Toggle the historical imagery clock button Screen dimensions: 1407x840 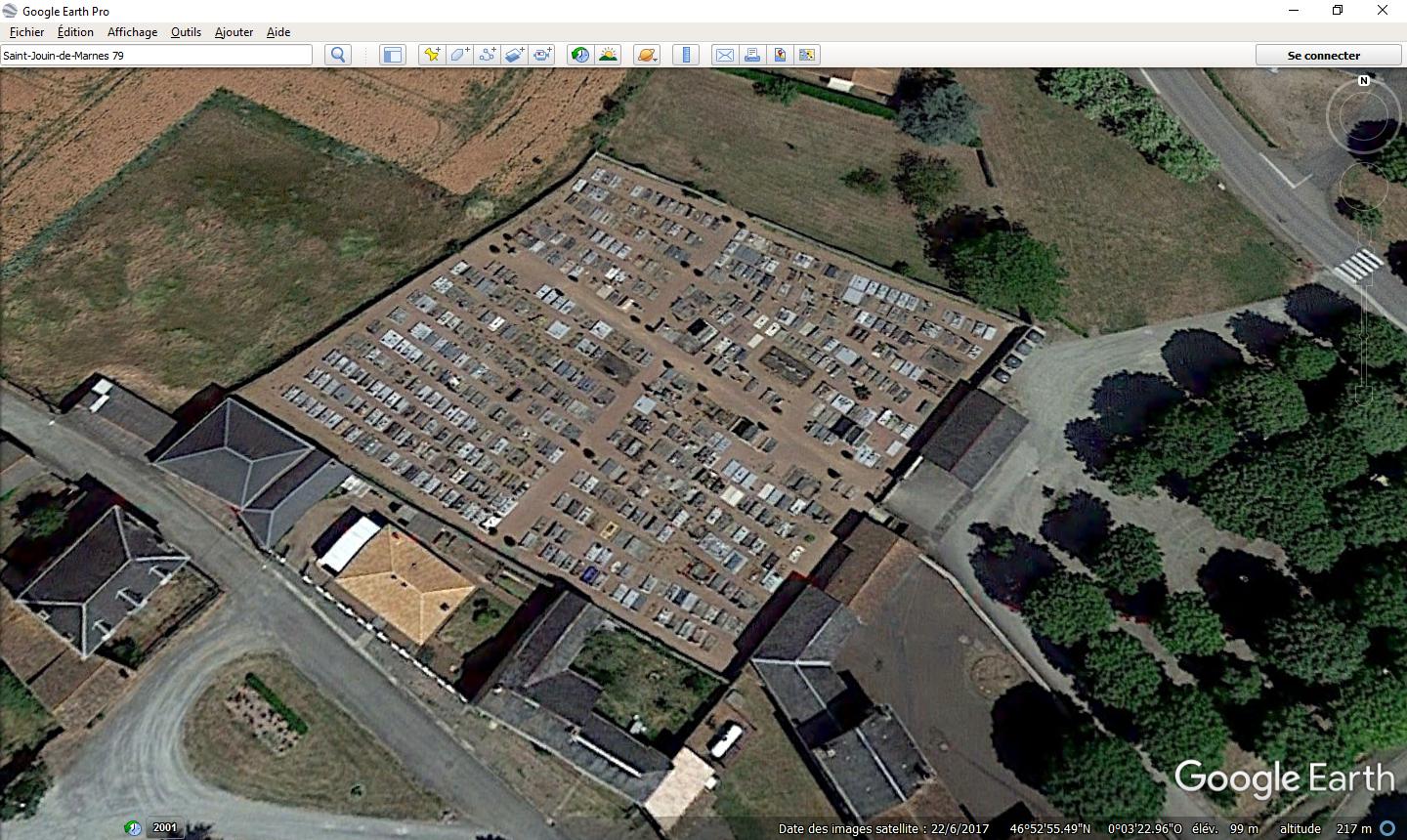(580, 55)
